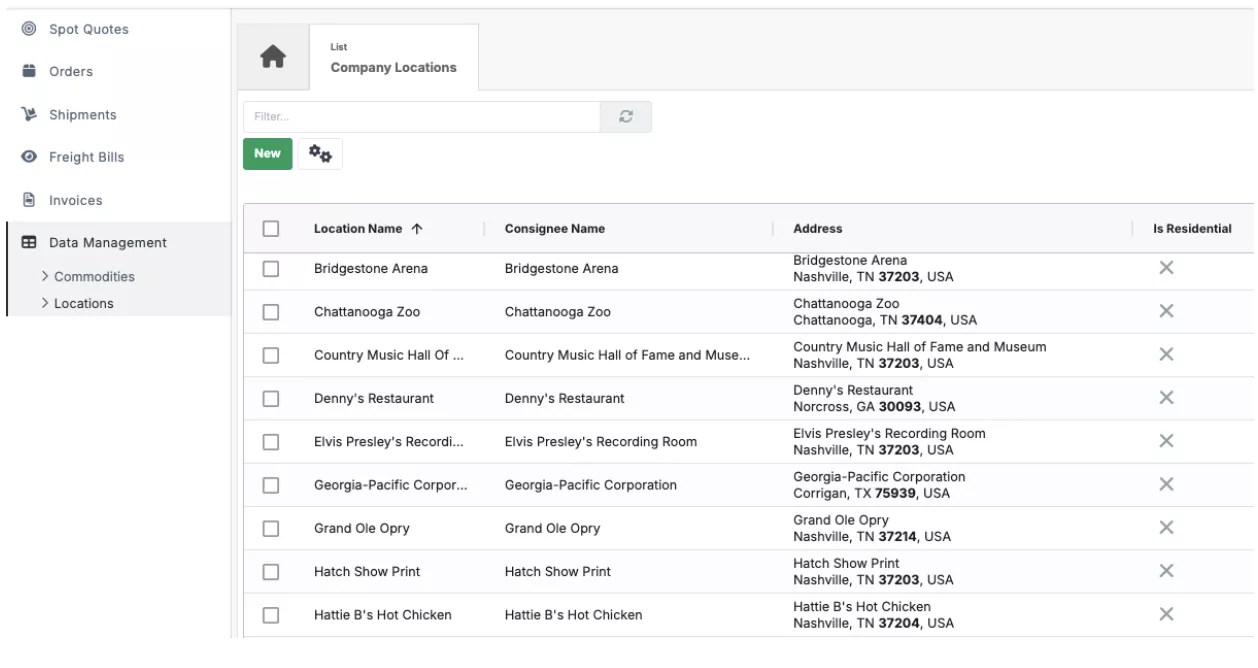Screen dimensions: 1258x668
Task: Click 'Denny's Restaurant' location name cell
Action: pos(374,398)
